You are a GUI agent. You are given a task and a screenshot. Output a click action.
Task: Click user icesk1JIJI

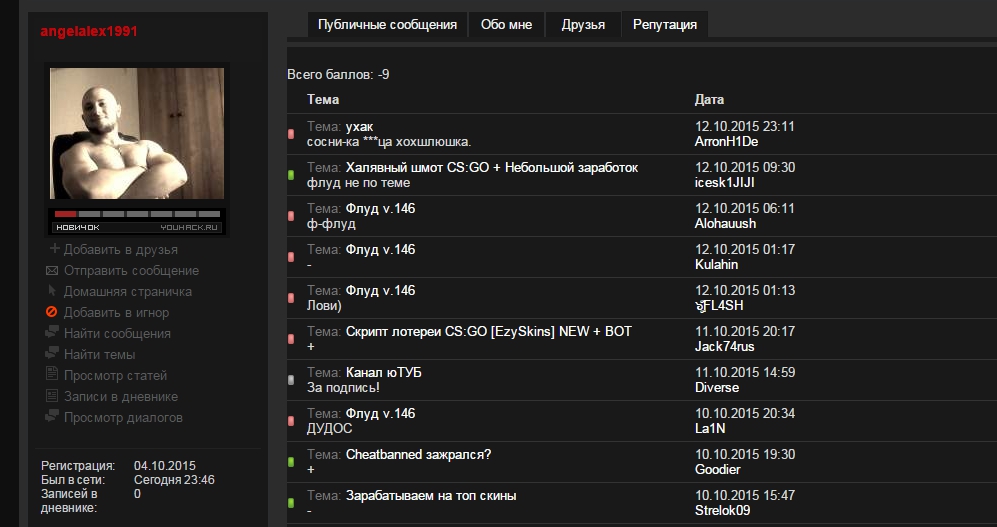725,183
